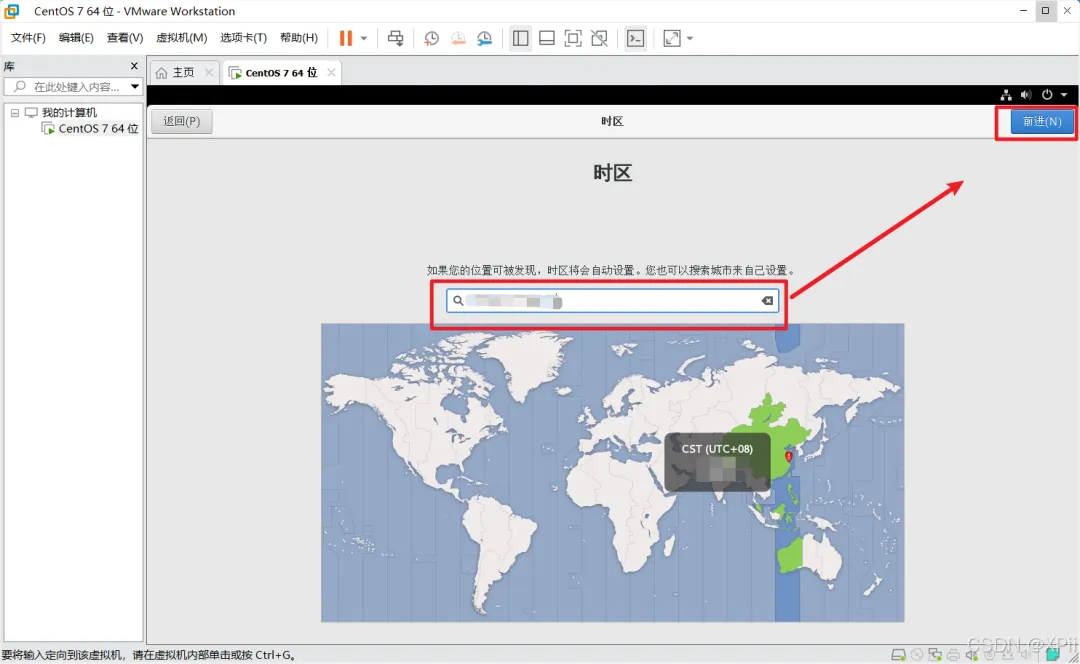This screenshot has height=664, width=1080.
Task: Click the printer status icon
Action: 953,655
